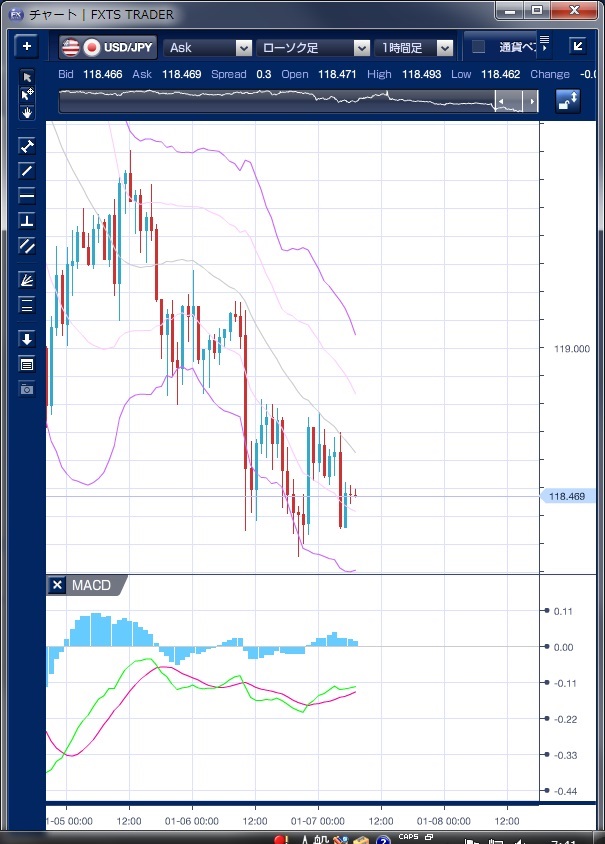Viewport: 605px width, 844px height.
Task: Close the MACD indicator panel
Action: (57, 585)
